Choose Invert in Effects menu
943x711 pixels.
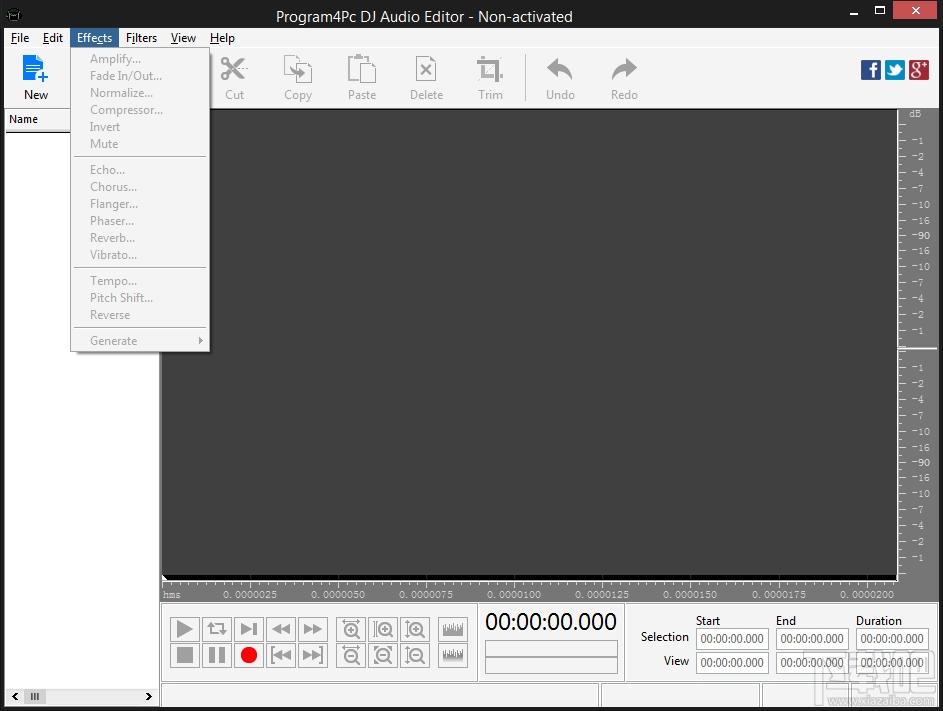point(140,127)
